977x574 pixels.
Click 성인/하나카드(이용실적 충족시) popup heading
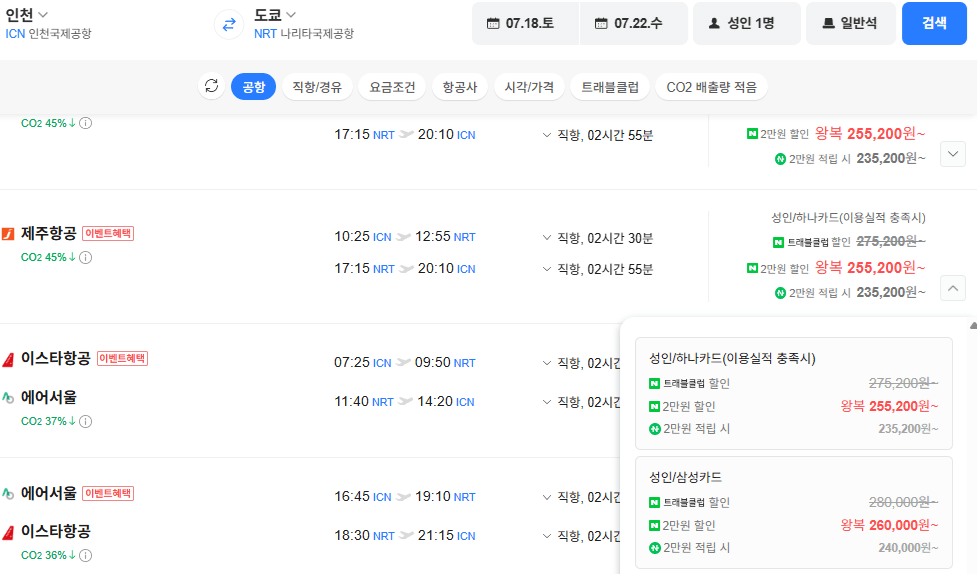(732, 358)
